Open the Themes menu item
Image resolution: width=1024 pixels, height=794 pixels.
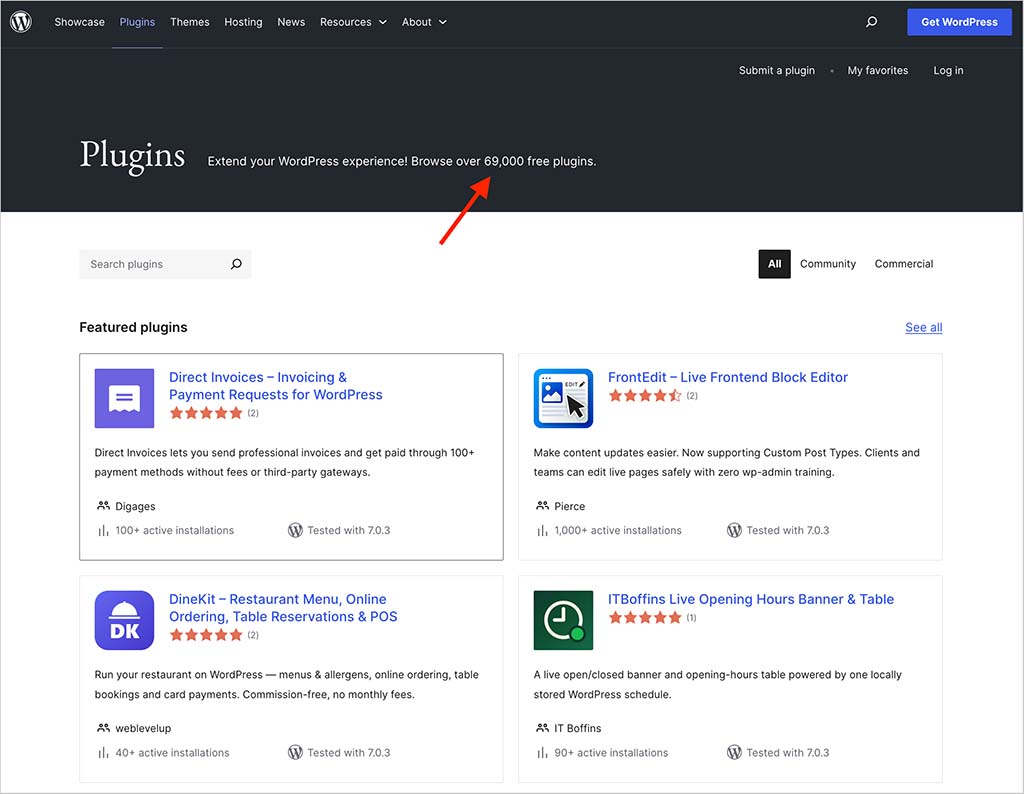pos(189,22)
